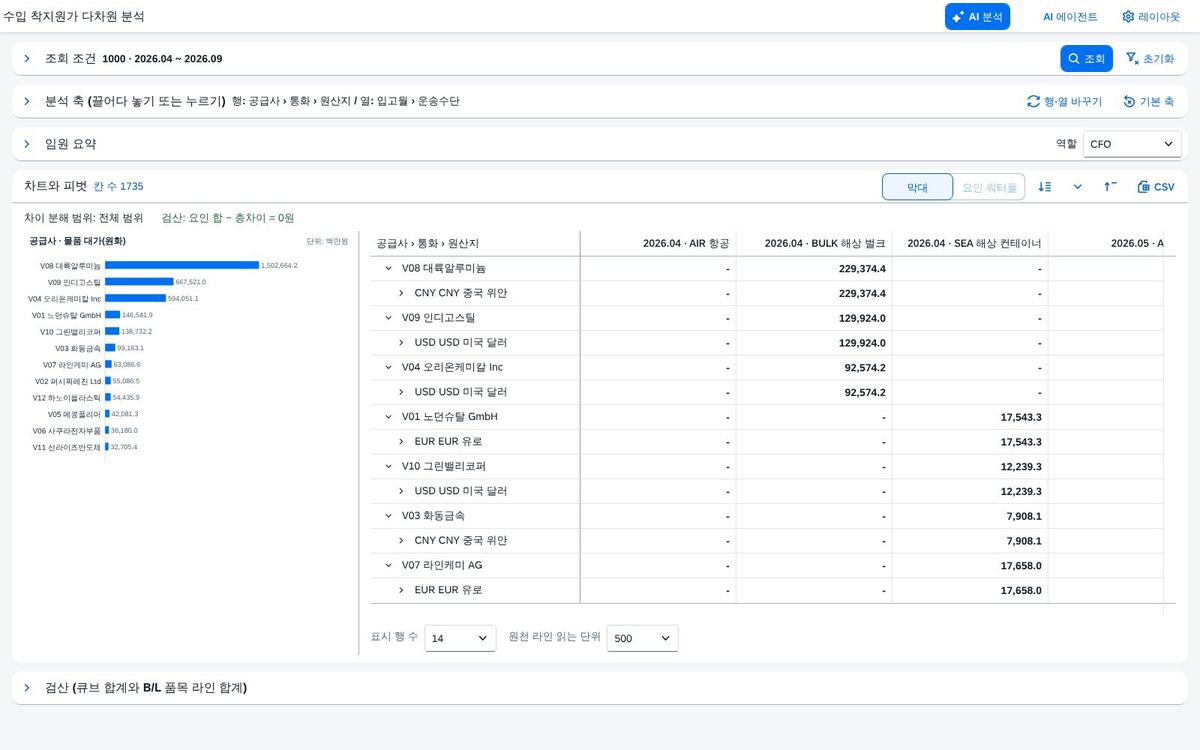Expand CNY 중국 위안 under V03
Image resolution: width=1200 pixels, height=750 pixels.
click(x=401, y=541)
